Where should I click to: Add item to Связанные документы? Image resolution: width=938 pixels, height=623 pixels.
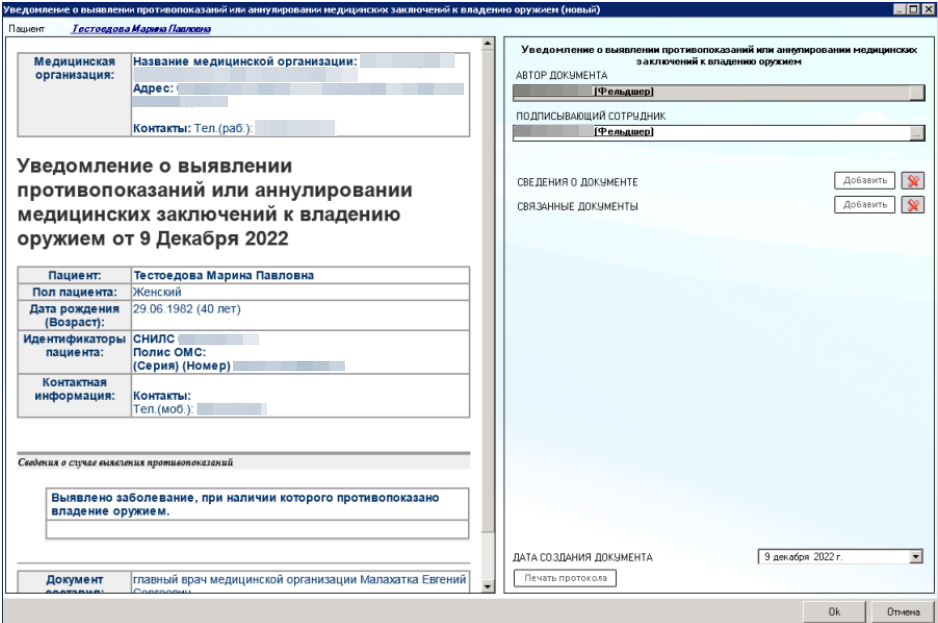coord(864,205)
